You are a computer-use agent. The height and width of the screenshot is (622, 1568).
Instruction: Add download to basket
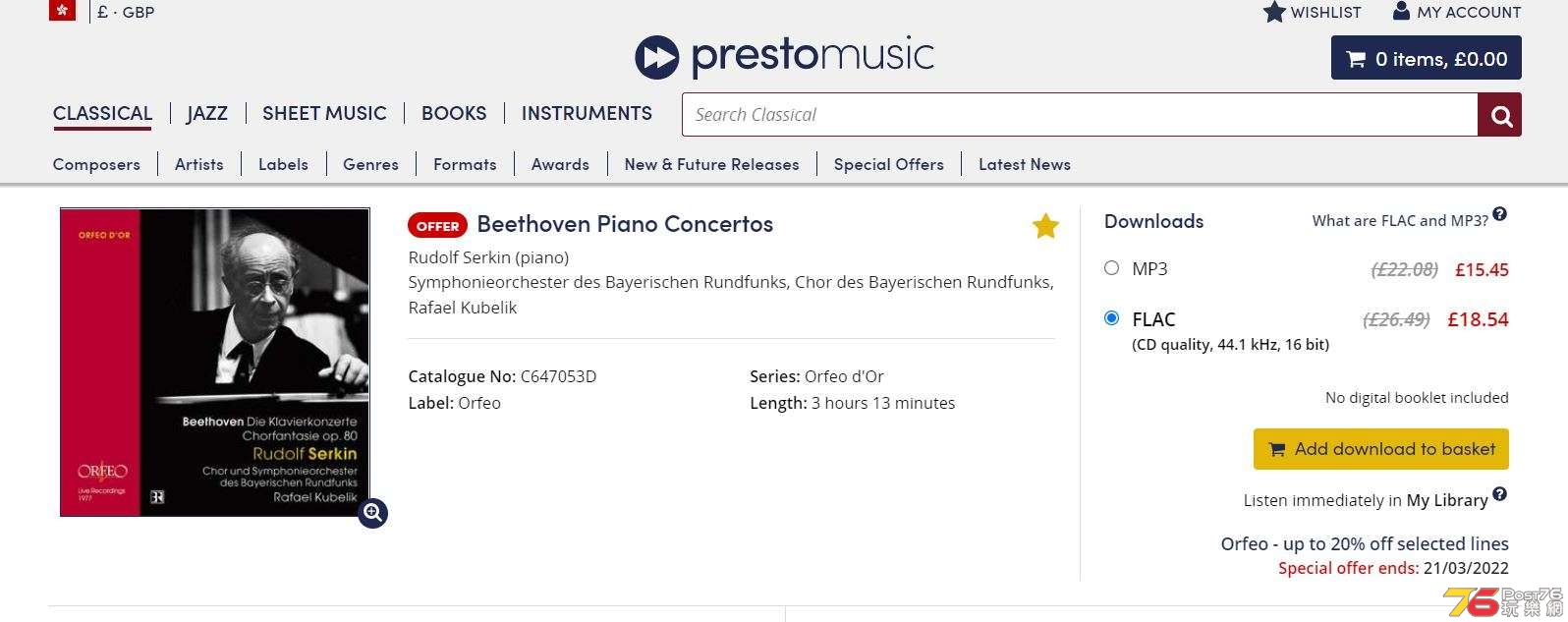[1380, 449]
